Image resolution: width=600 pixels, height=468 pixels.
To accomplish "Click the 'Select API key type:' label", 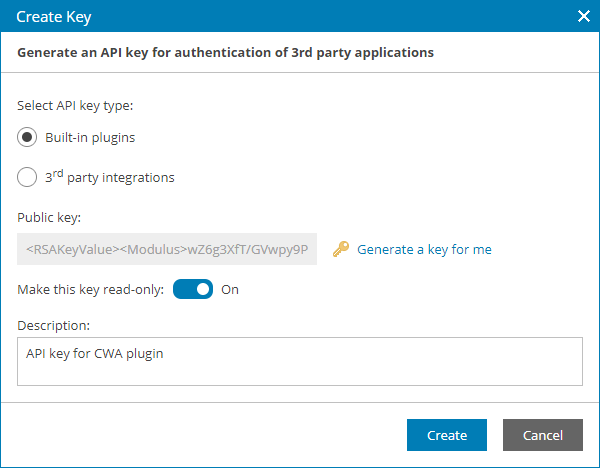I will coord(75,105).
